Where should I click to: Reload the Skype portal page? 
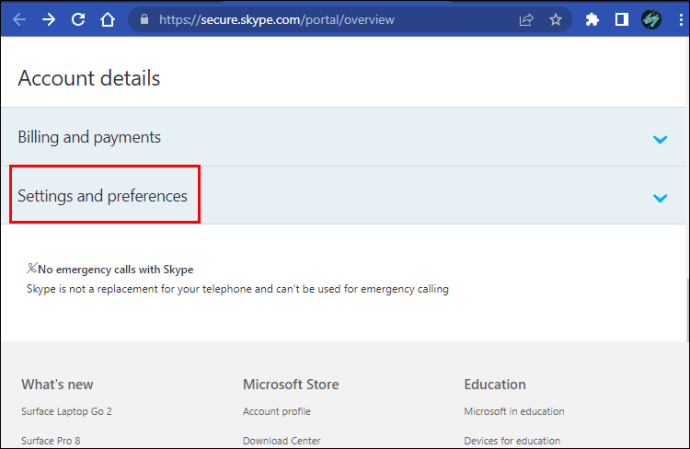pos(78,19)
